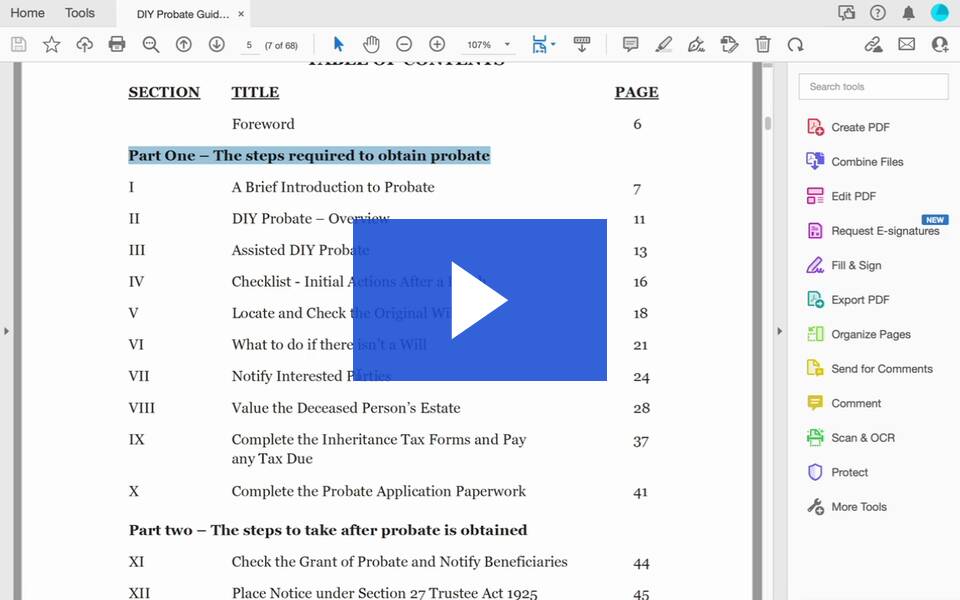
Task: Send file by email envelope
Action: coord(907,44)
